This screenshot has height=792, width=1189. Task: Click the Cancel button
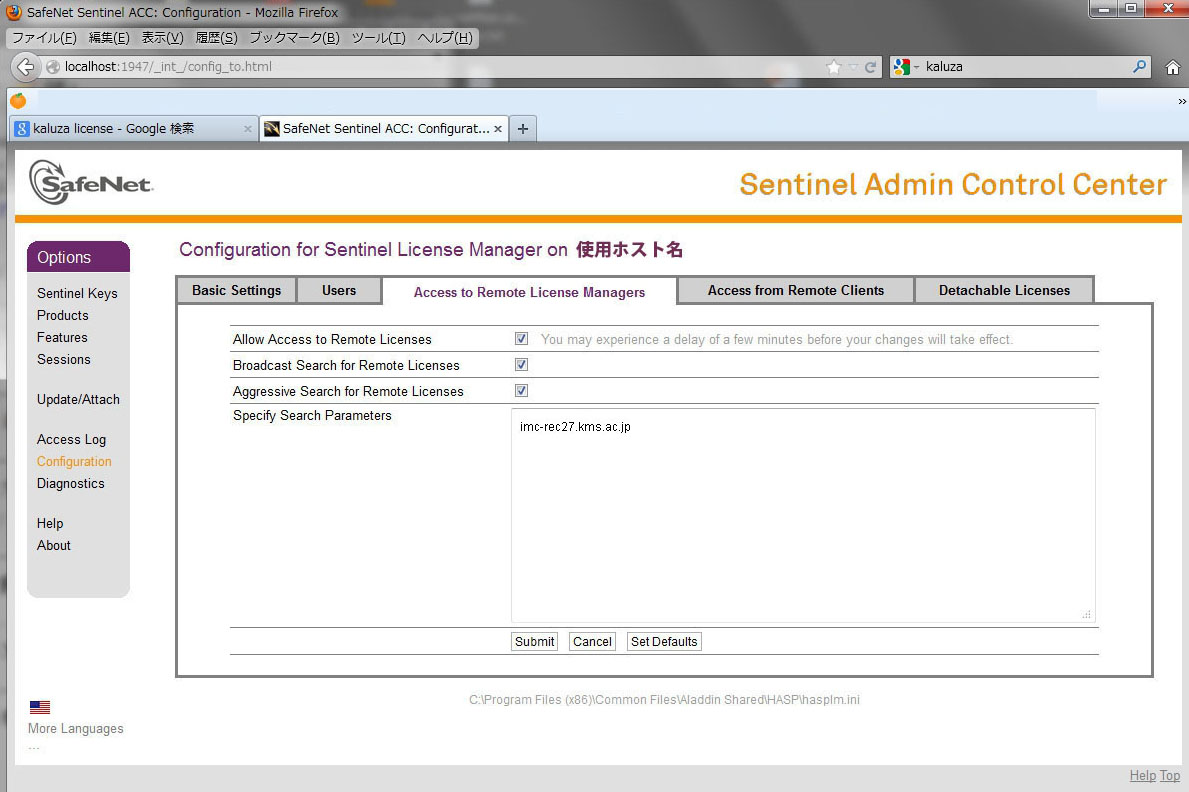[x=592, y=642]
